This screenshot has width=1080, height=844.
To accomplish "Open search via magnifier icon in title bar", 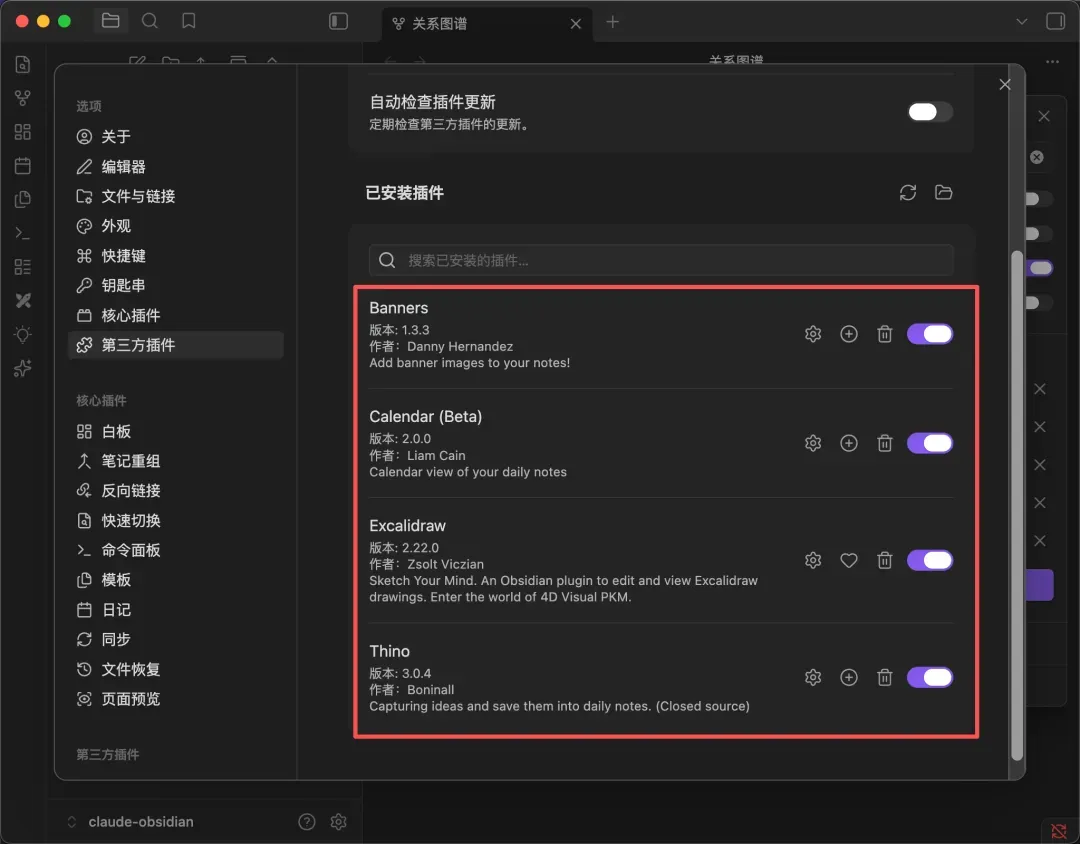I will pos(149,21).
